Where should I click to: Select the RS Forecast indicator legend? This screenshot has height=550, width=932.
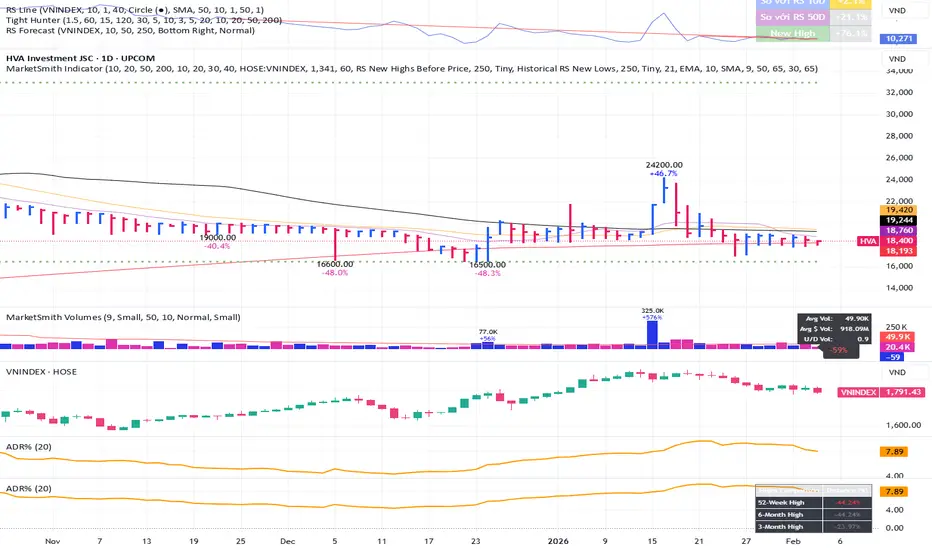130,30
